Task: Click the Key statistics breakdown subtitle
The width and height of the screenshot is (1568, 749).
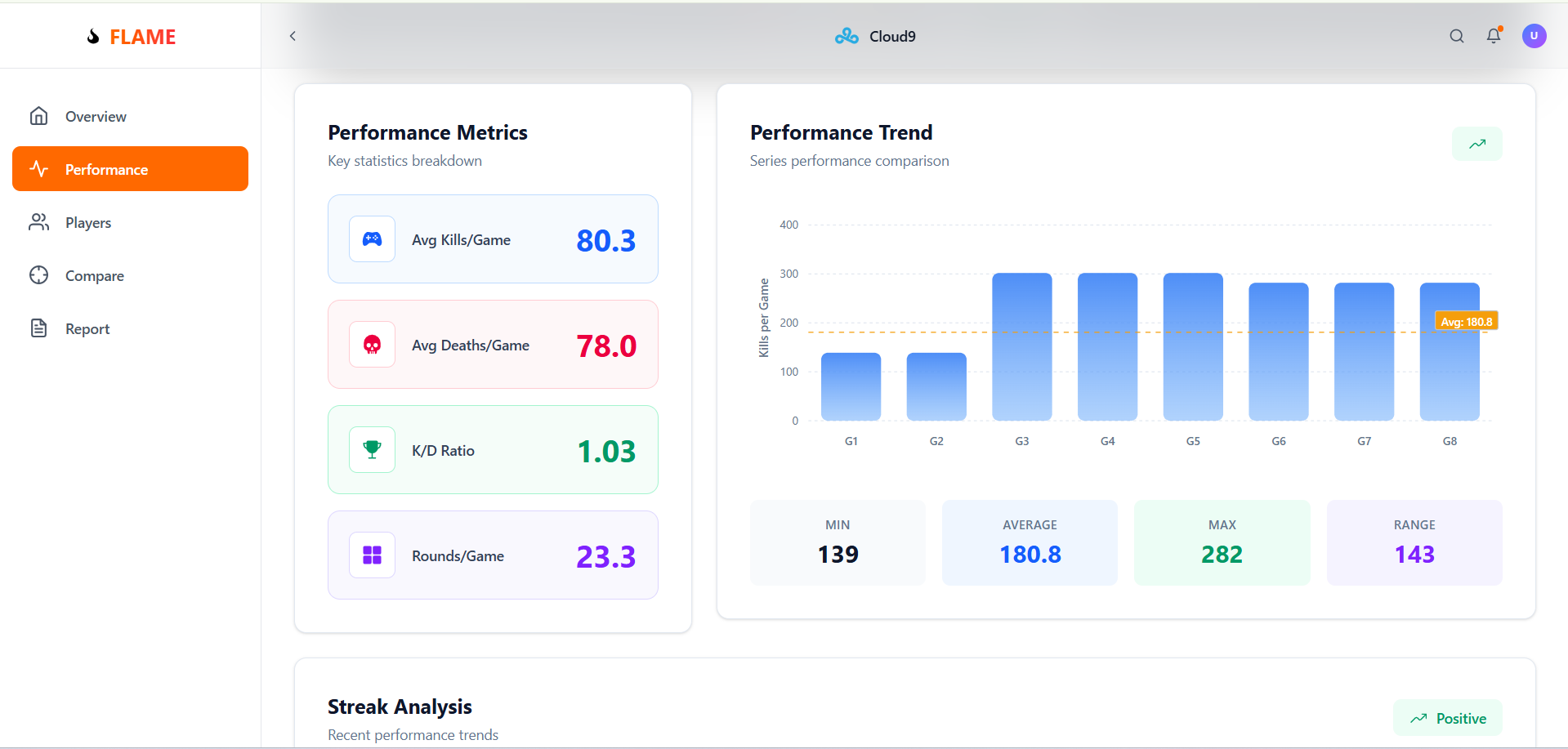Action: coord(404,161)
